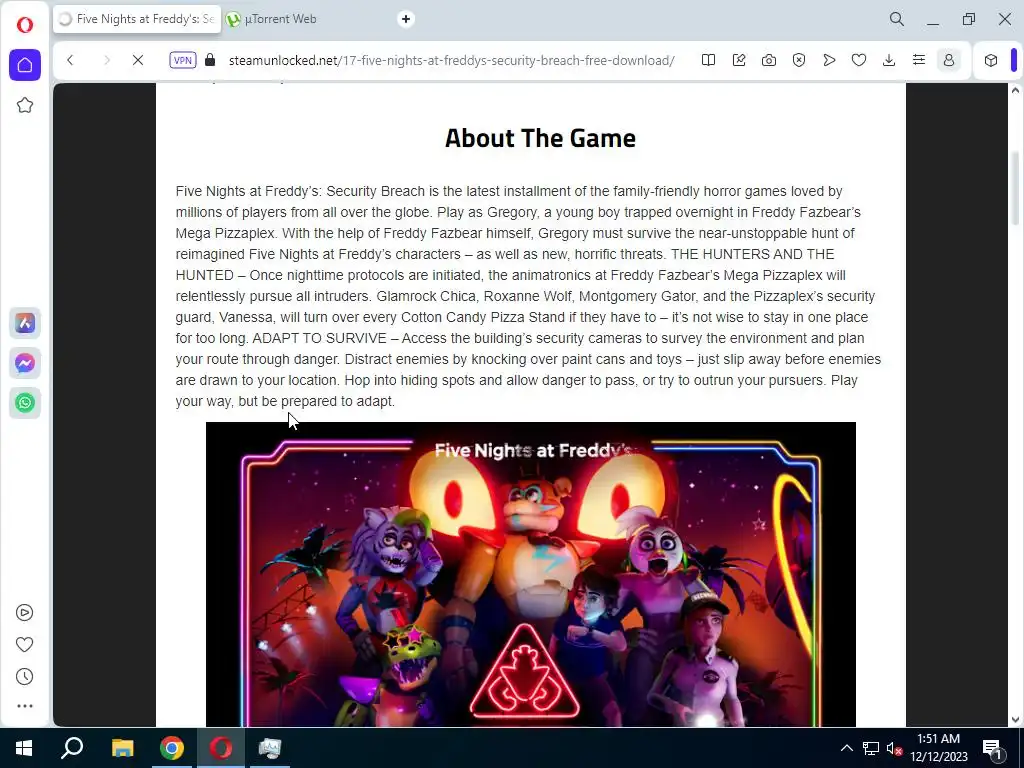This screenshot has height=768, width=1024.
Task: Stop loading the page
Action: click(138, 60)
